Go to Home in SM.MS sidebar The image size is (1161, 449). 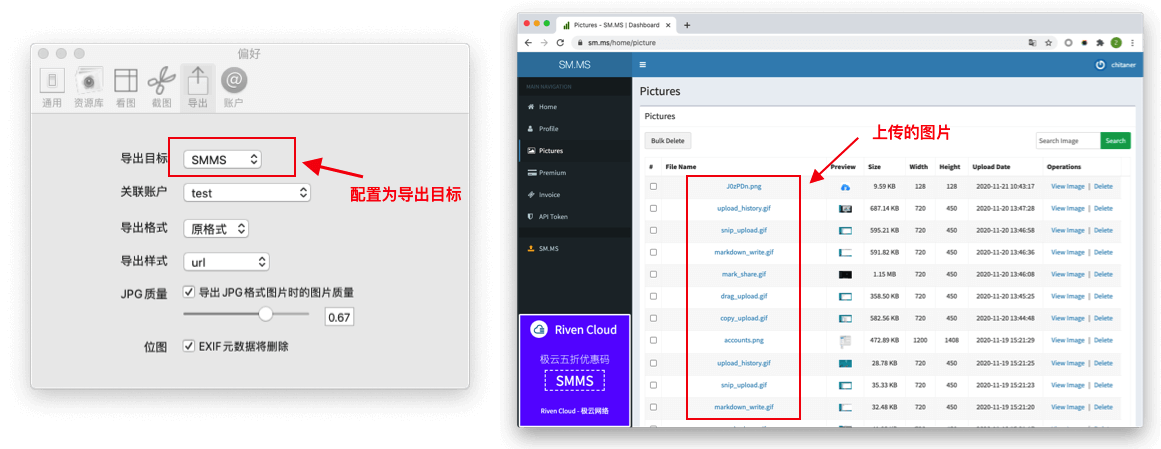[575, 107]
